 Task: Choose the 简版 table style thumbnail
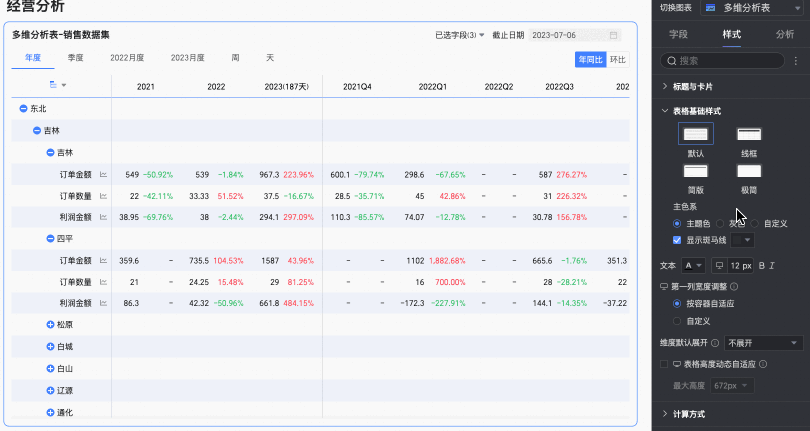pos(695,172)
